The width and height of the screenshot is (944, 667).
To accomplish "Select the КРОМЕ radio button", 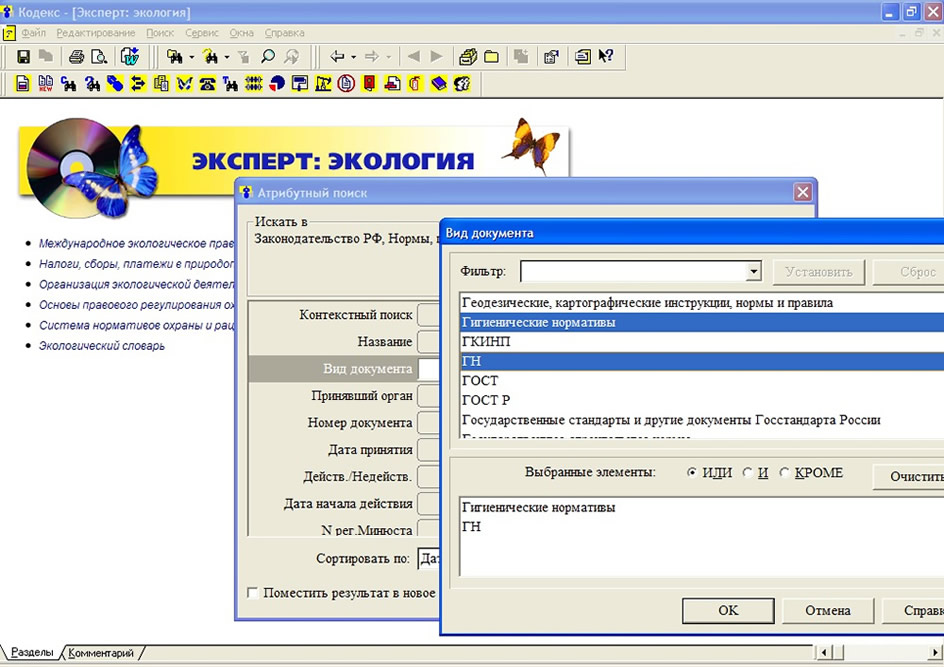I will tap(784, 473).
